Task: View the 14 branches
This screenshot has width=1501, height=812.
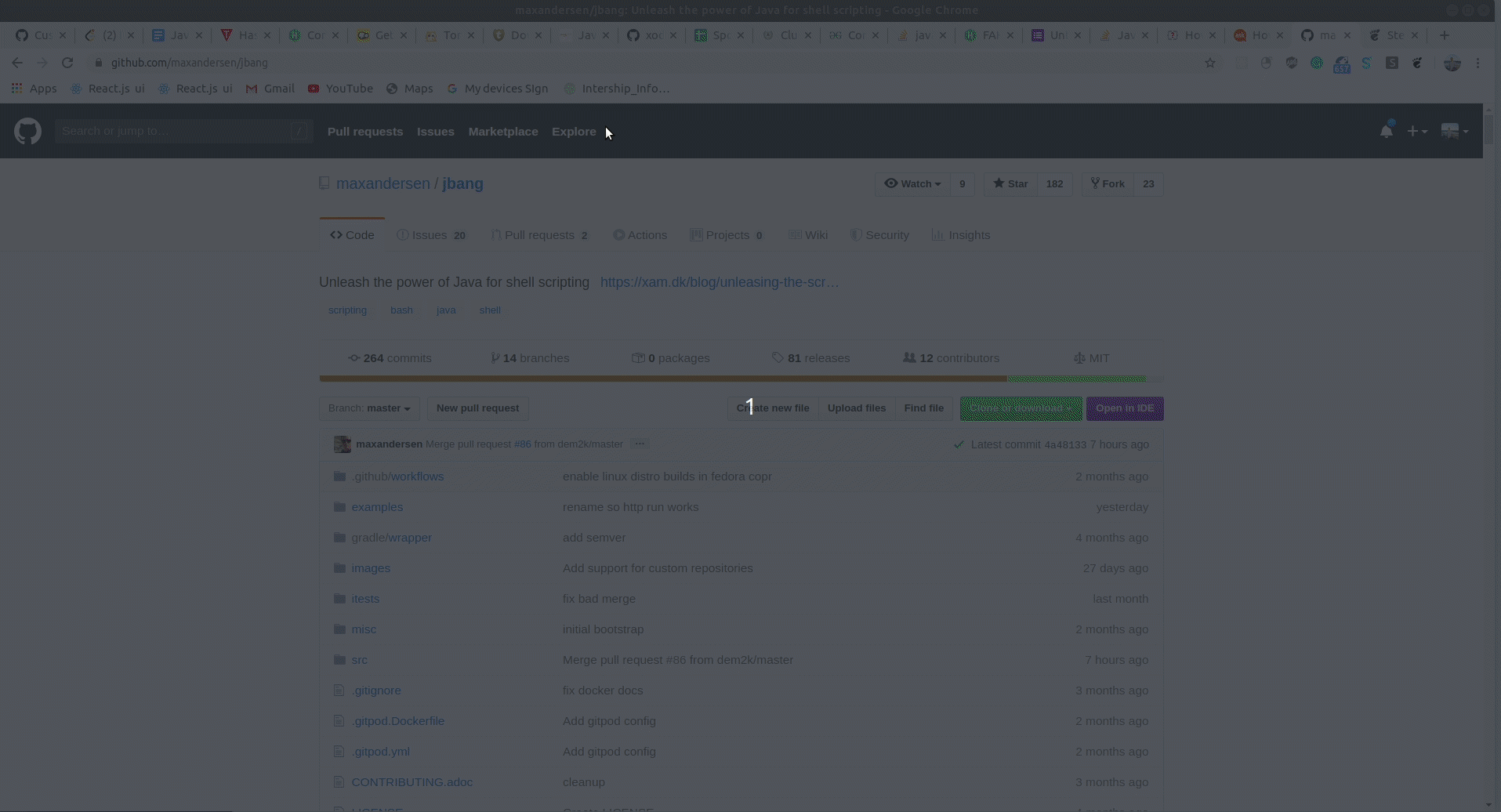Action: (530, 358)
